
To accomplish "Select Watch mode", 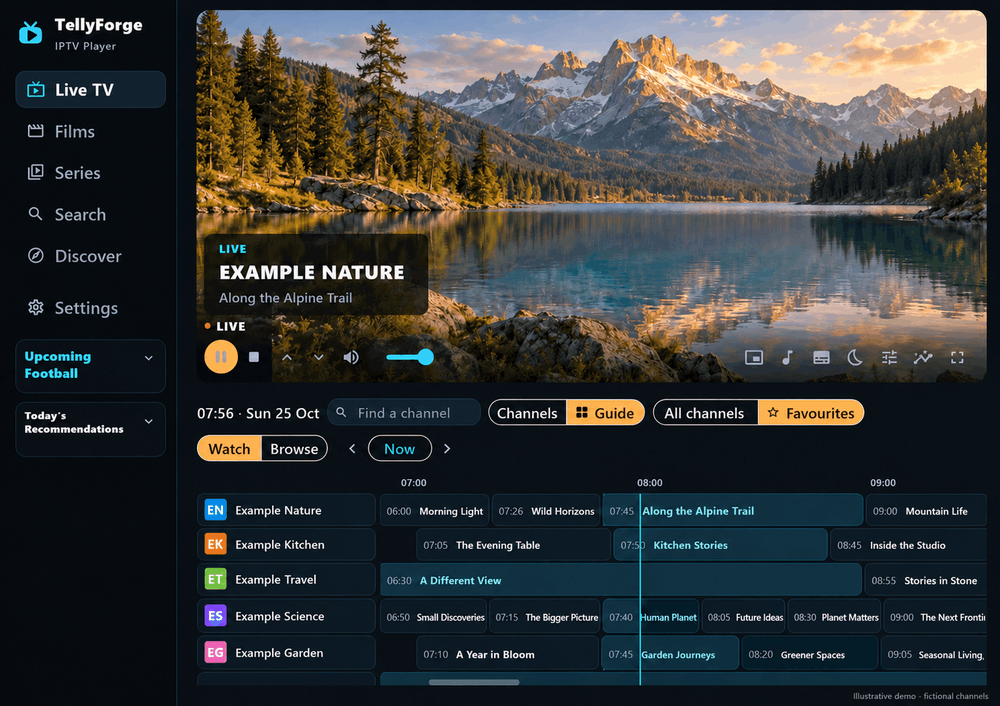I will coord(230,448).
